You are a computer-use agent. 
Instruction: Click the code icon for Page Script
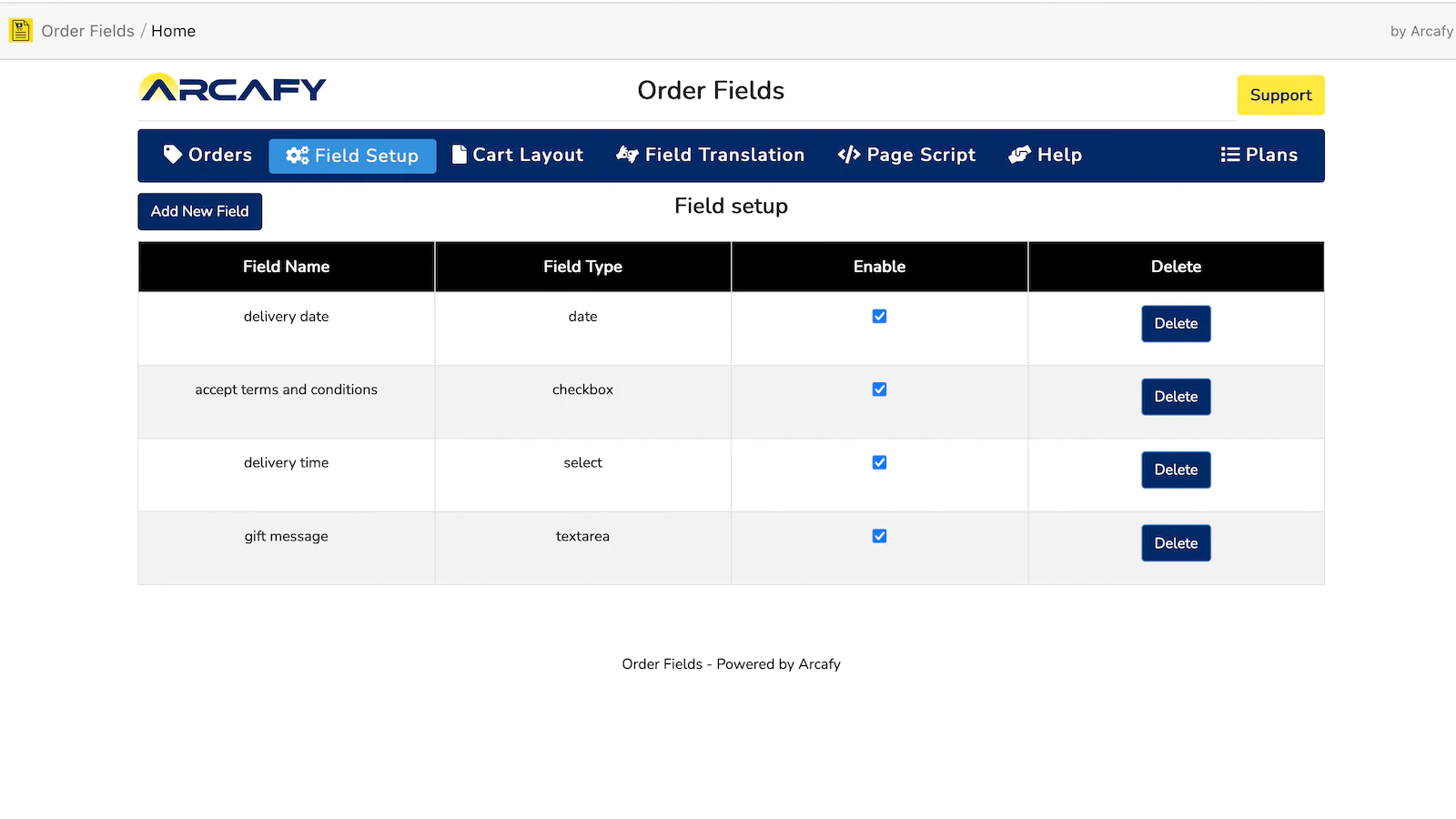848,155
